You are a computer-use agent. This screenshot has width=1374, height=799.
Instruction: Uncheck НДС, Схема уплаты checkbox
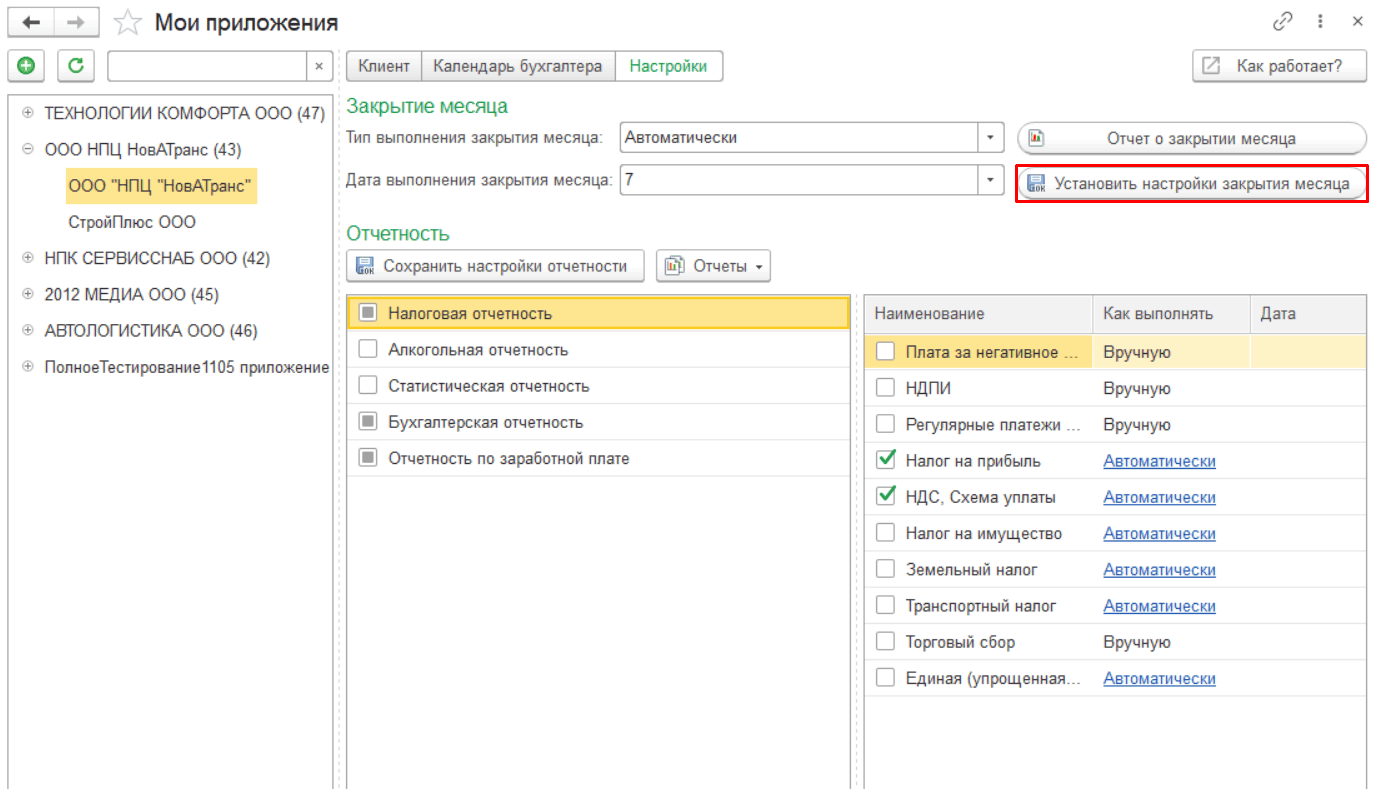885,496
